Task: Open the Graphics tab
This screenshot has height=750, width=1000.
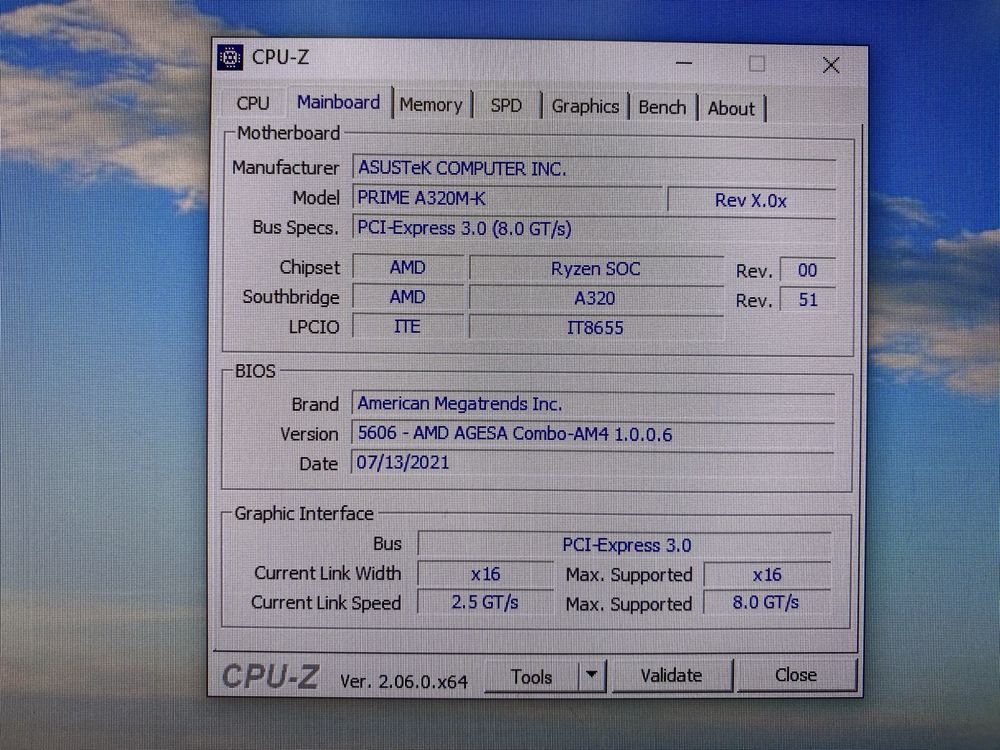Action: coord(585,107)
